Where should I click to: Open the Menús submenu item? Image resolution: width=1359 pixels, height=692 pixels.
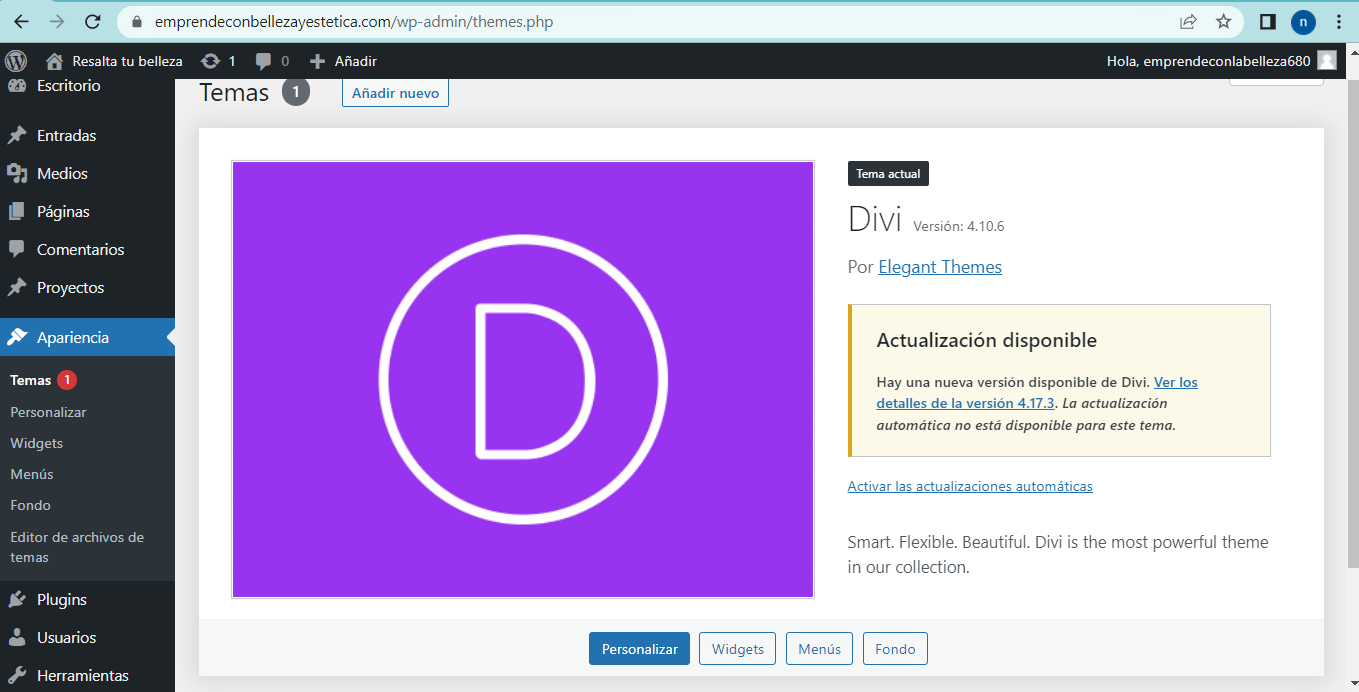(x=32, y=474)
